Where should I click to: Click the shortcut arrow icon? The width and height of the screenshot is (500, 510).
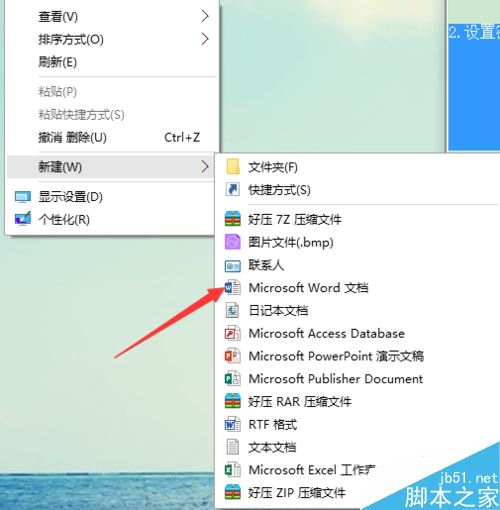(233, 190)
